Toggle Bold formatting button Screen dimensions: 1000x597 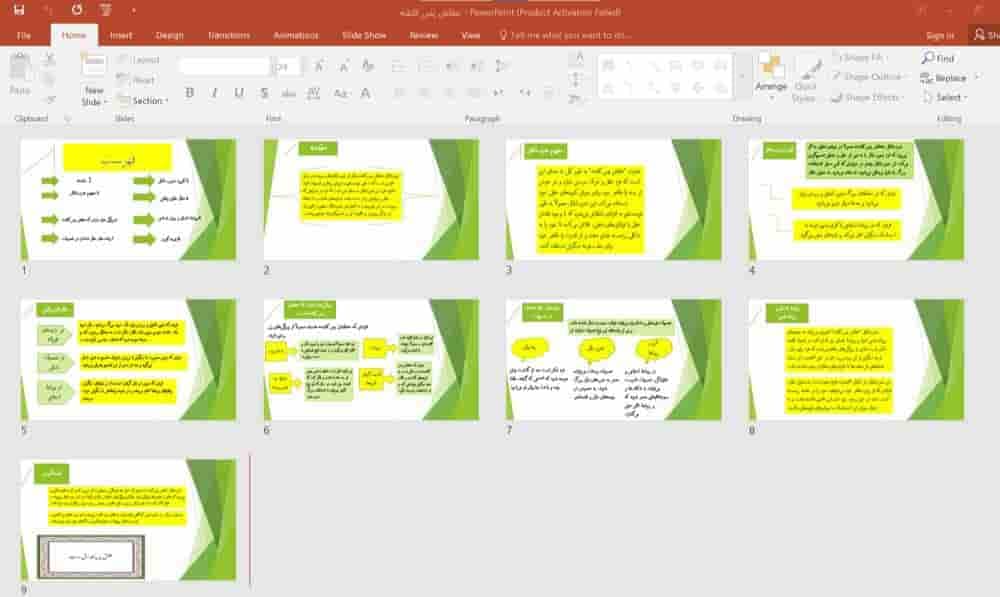[189, 93]
